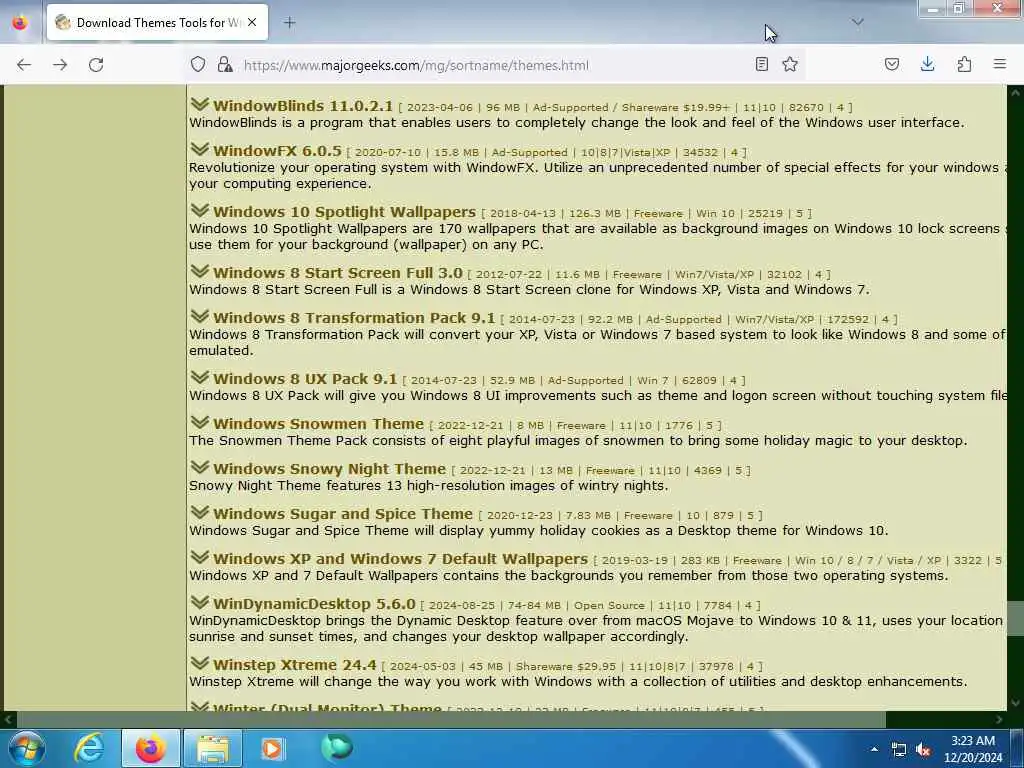Show hidden tray icons arrow
This screenshot has width=1024, height=768.
tap(874, 749)
